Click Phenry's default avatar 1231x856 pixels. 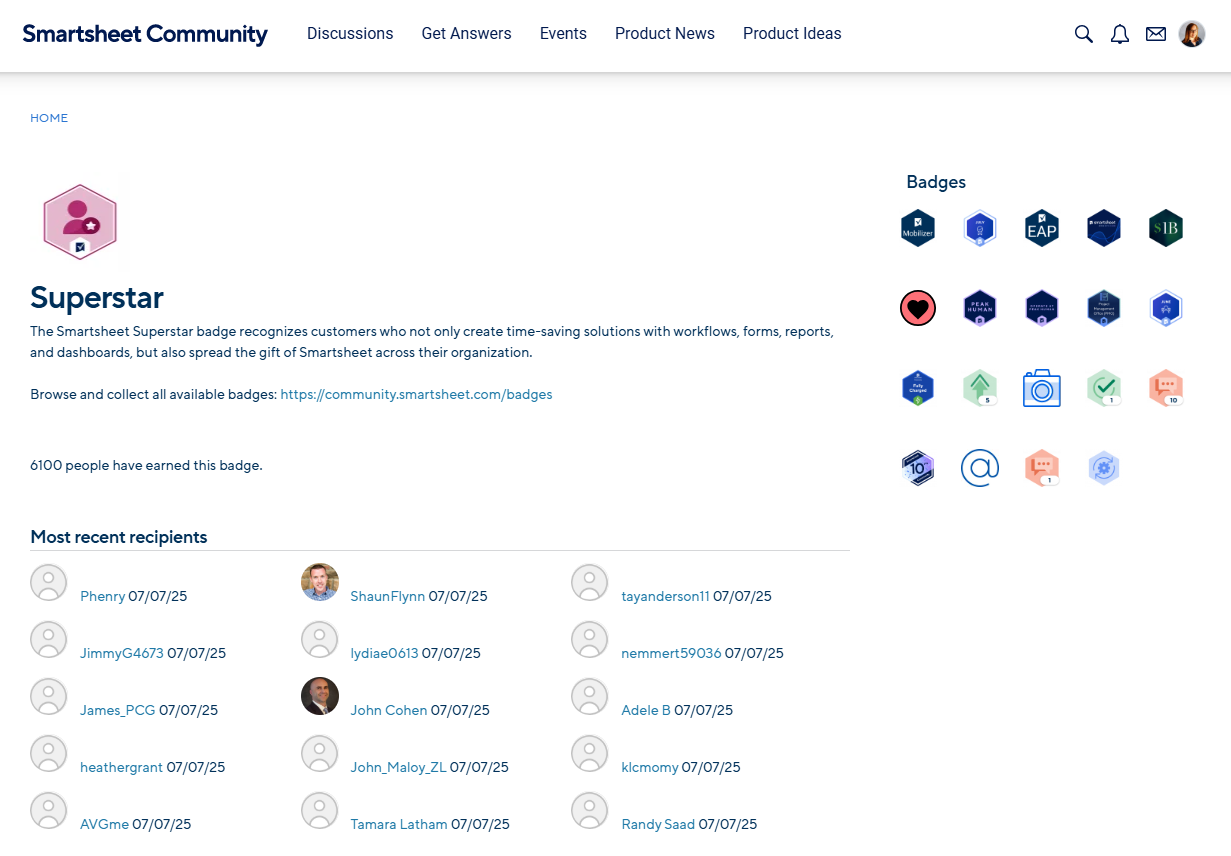coord(49,582)
